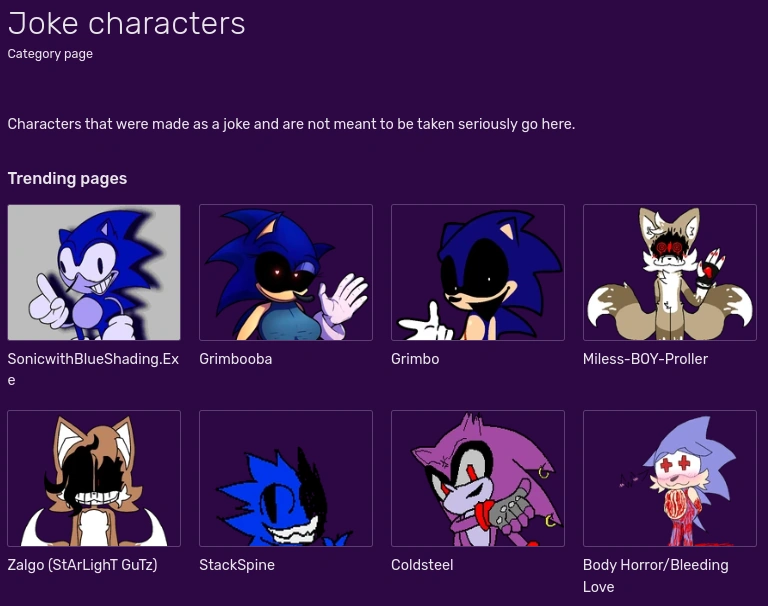
Task: Open the Grimbo character image
Action: (x=478, y=272)
